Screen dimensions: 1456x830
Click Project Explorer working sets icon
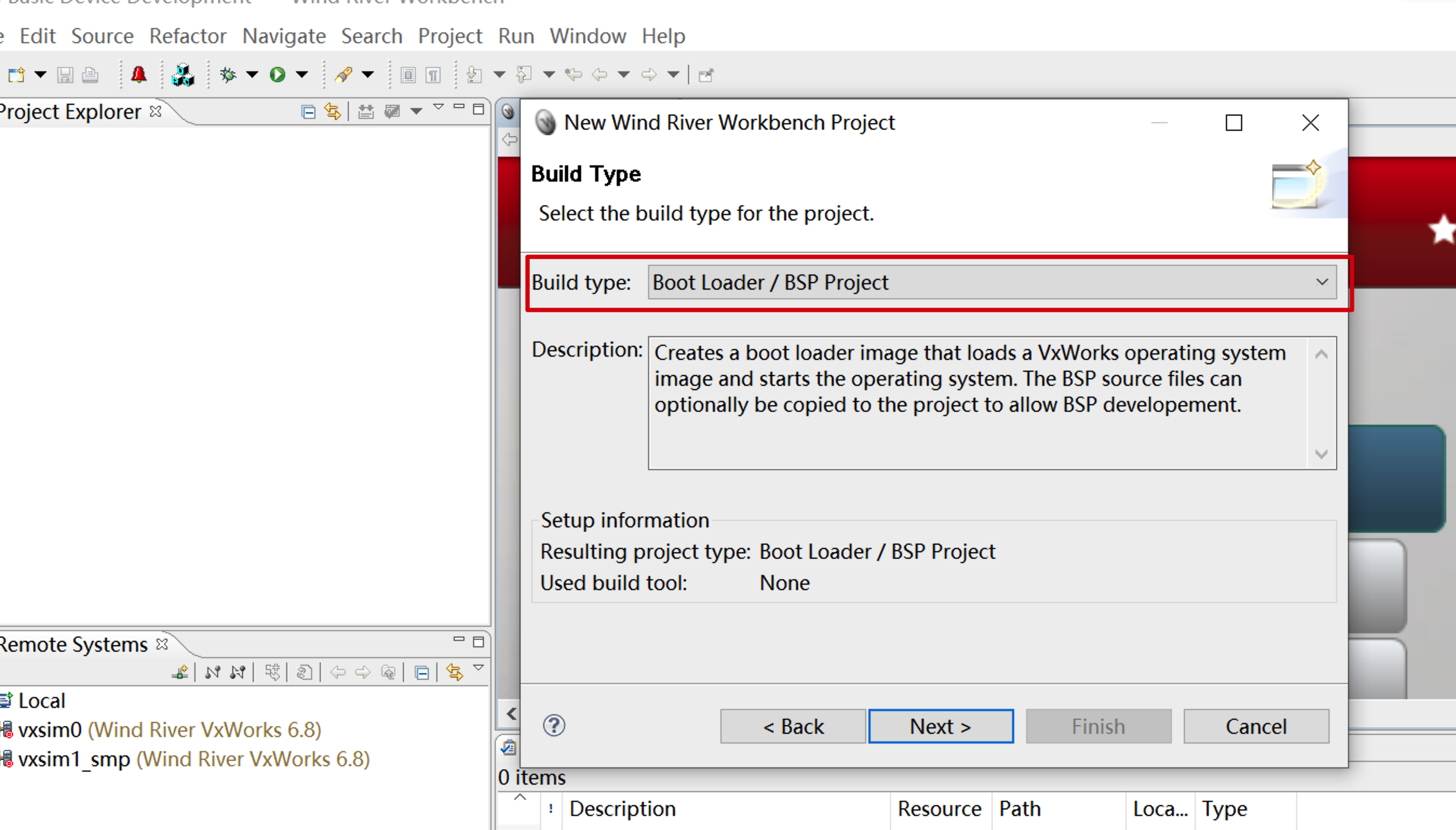366,112
